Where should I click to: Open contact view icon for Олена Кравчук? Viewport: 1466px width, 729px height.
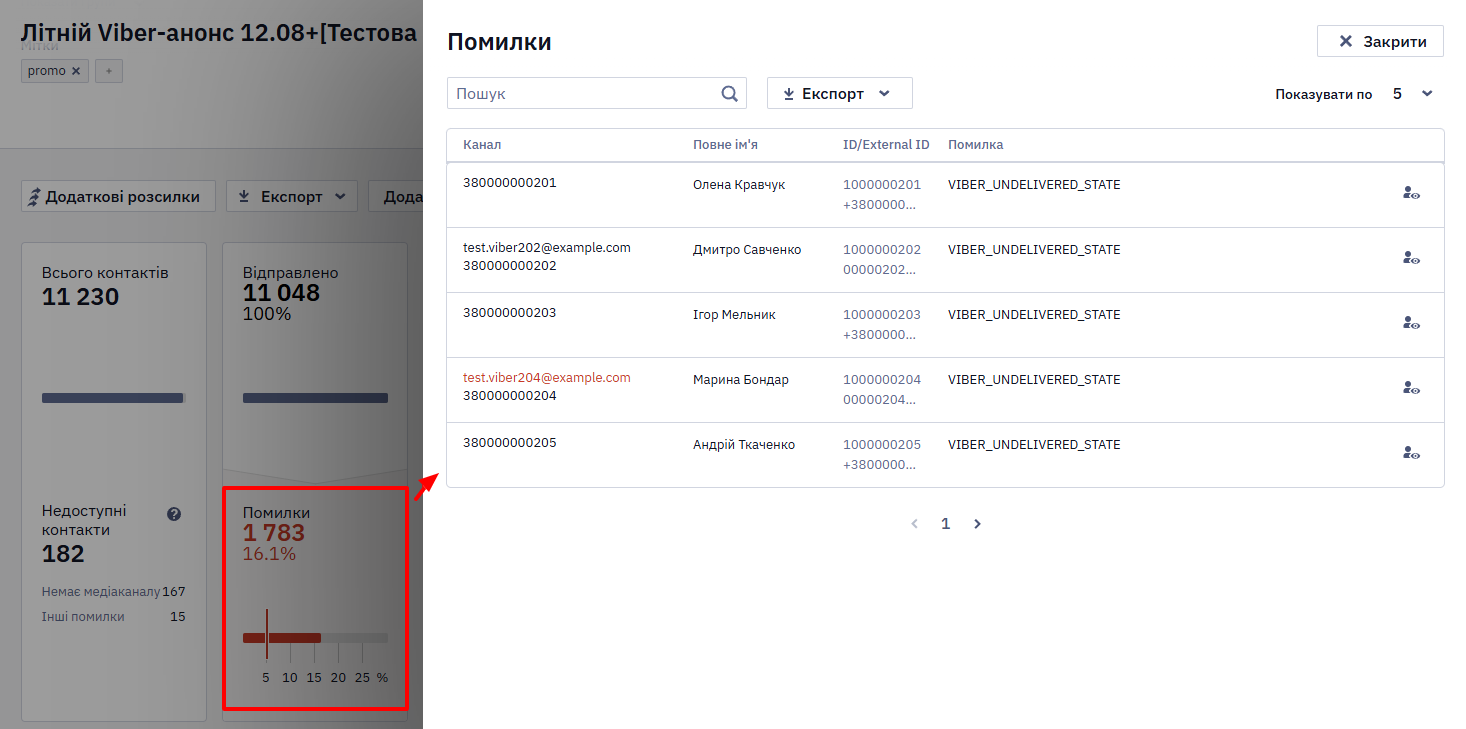[1411, 193]
